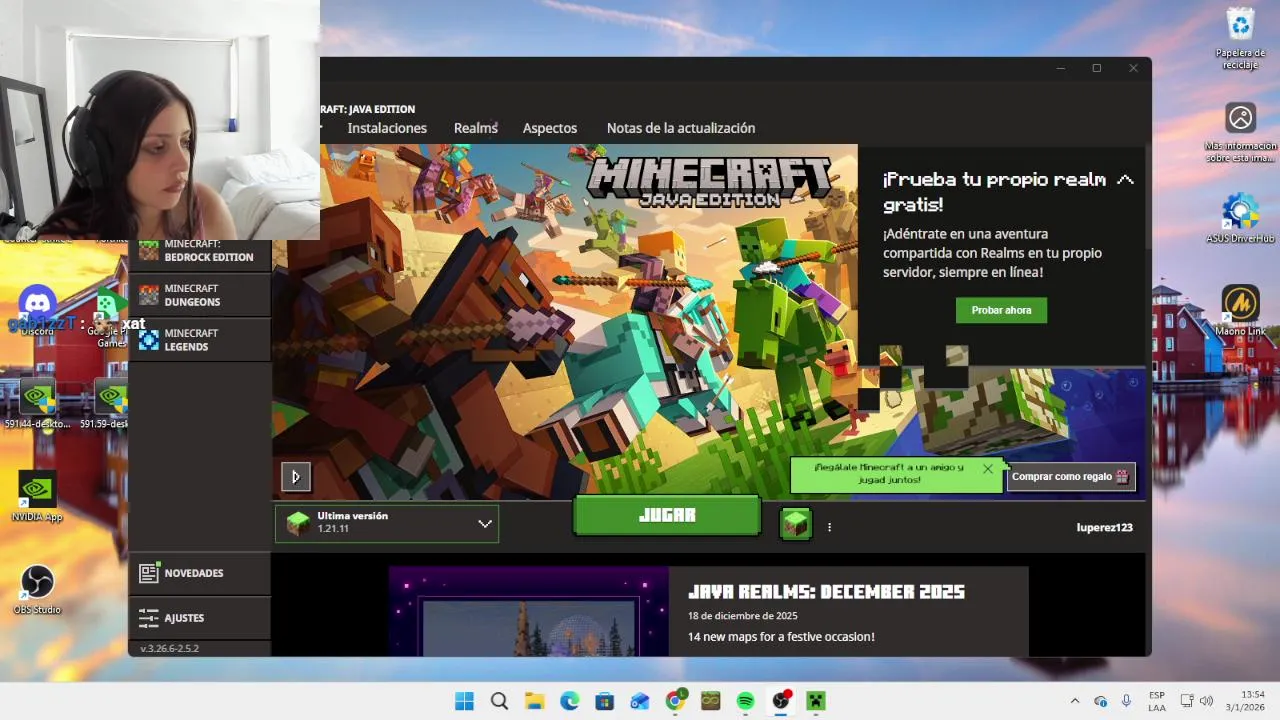This screenshot has width=1280, height=720.
Task: Click the Java Realms news thumbnail
Action: point(528,612)
